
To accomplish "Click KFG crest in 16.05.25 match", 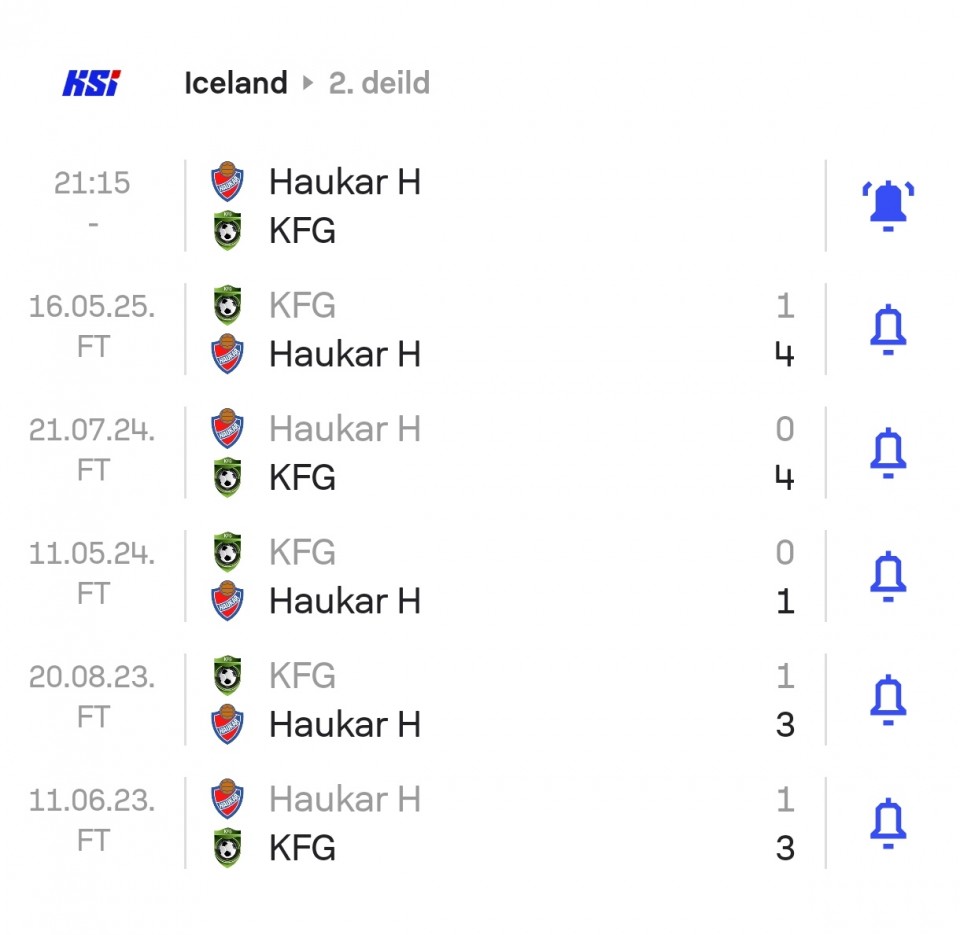I will 227,305.
